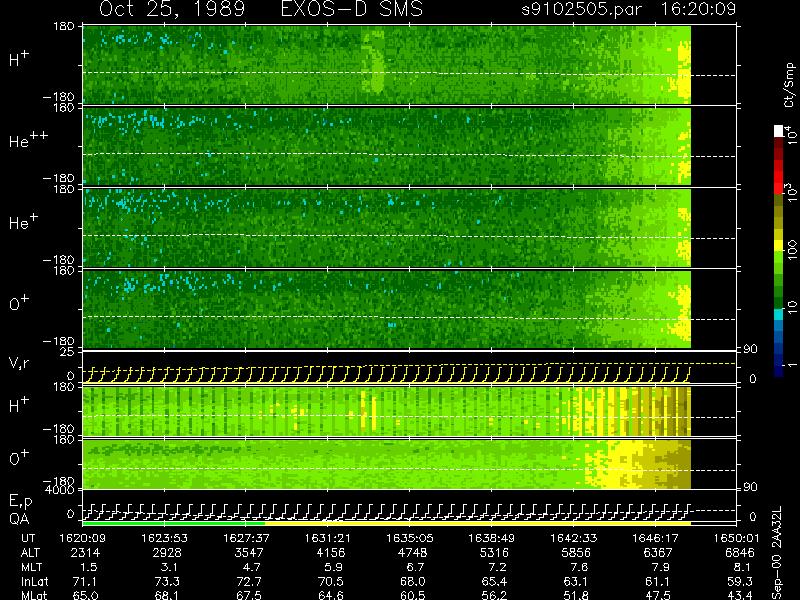Click the 'Ct/Smp' colorbar unit label
This screenshot has width=800, height=600.
(x=789, y=85)
